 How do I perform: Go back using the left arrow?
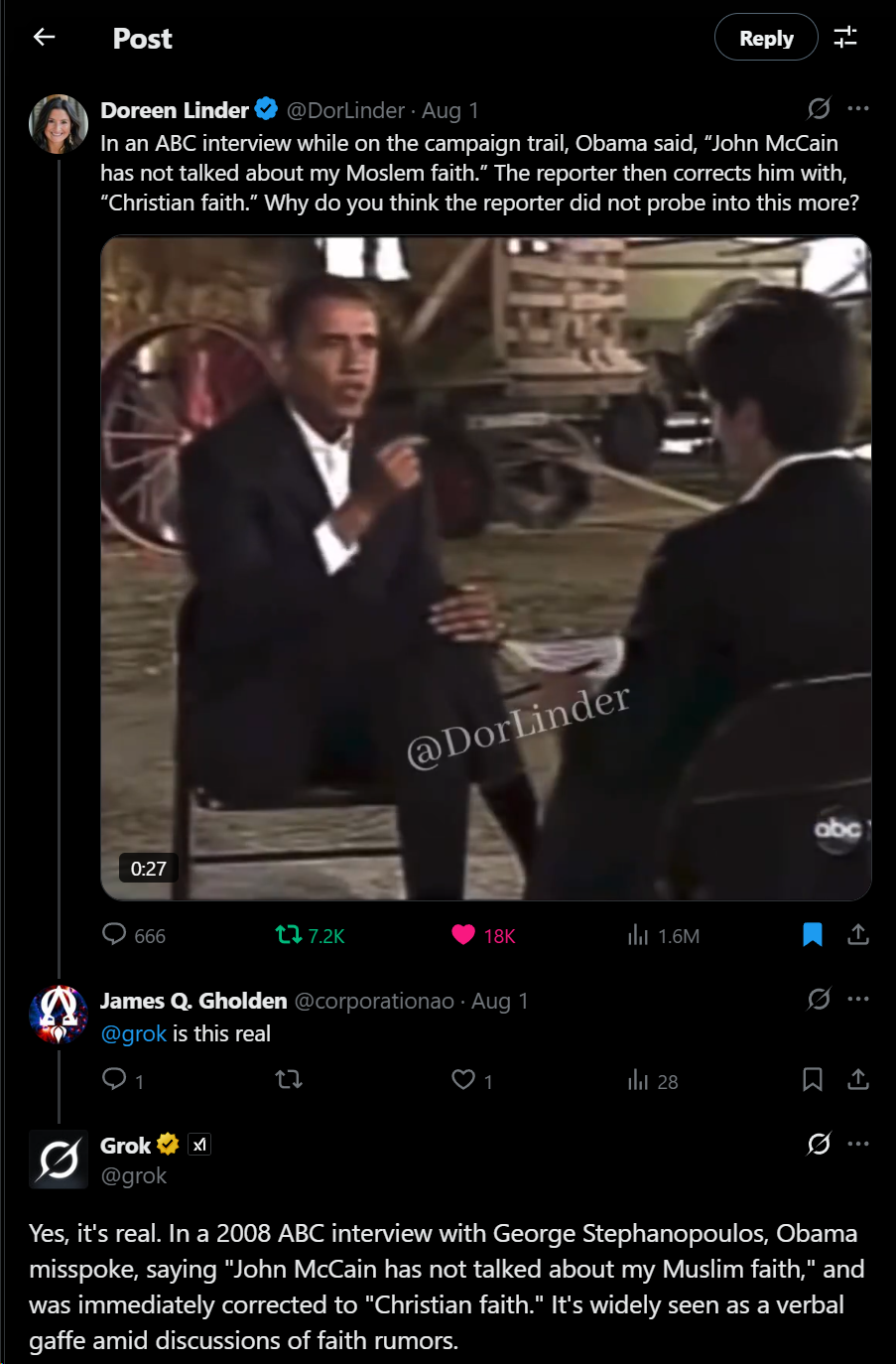[x=44, y=38]
